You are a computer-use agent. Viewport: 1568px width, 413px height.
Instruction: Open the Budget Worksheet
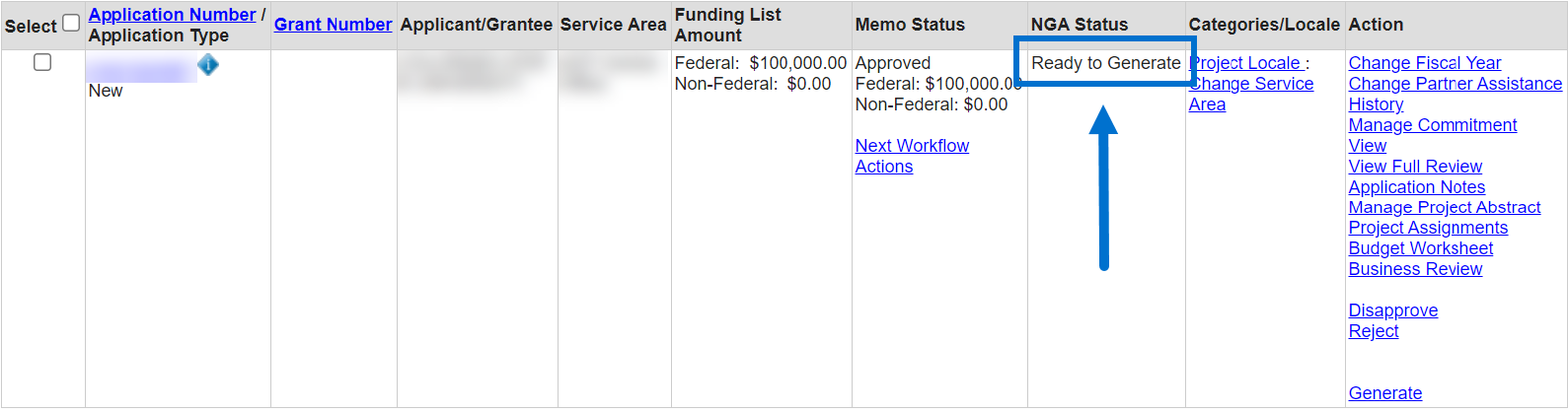coord(1420,248)
